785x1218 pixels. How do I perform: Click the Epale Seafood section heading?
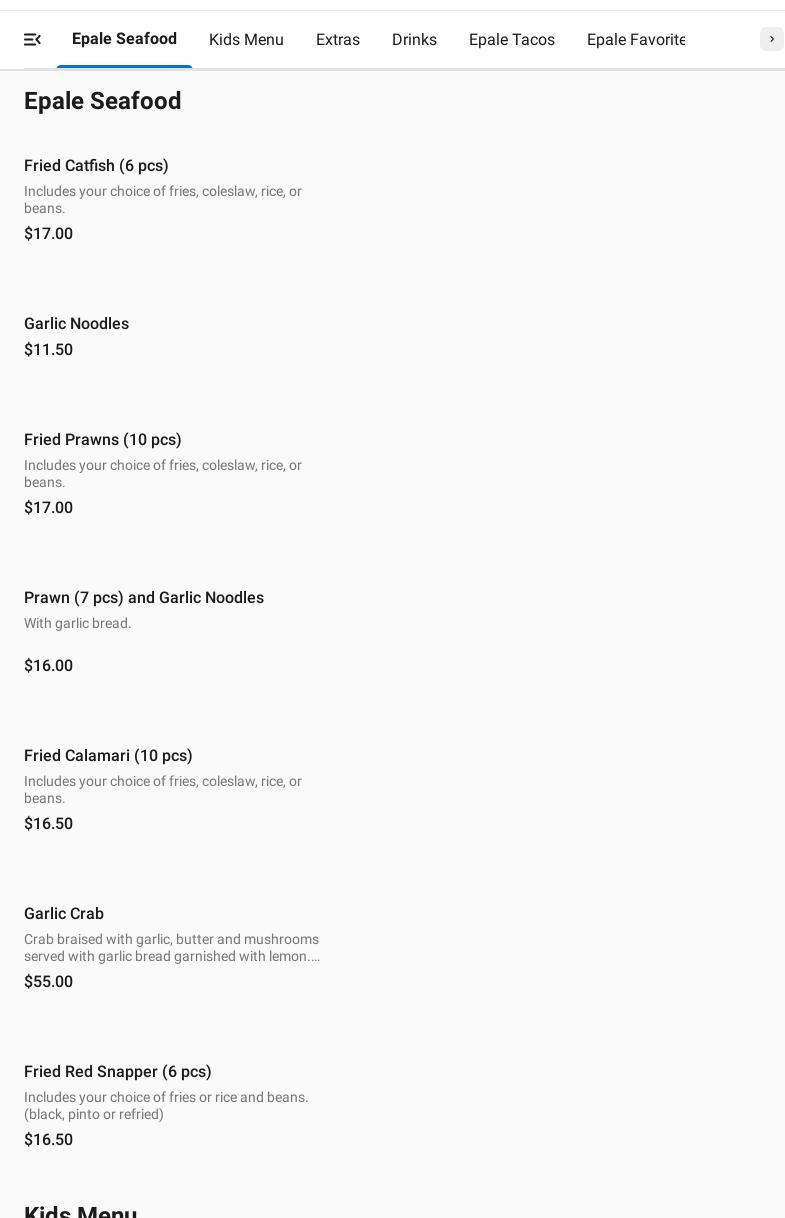coord(103,102)
